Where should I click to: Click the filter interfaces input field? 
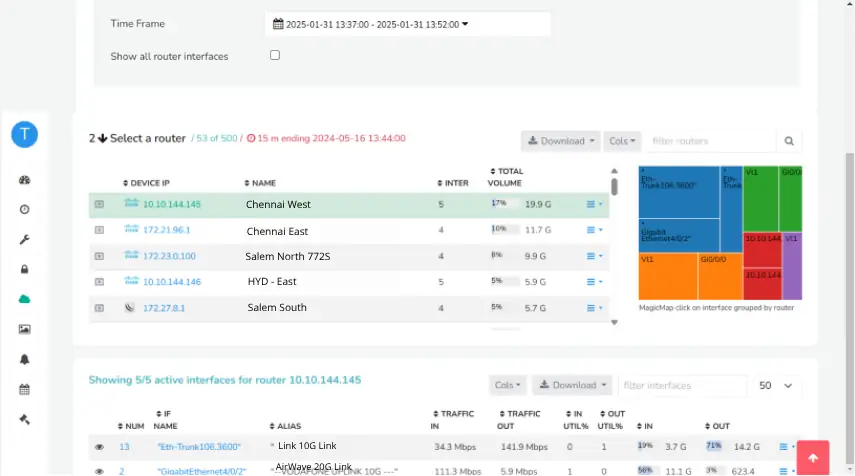[x=682, y=385]
